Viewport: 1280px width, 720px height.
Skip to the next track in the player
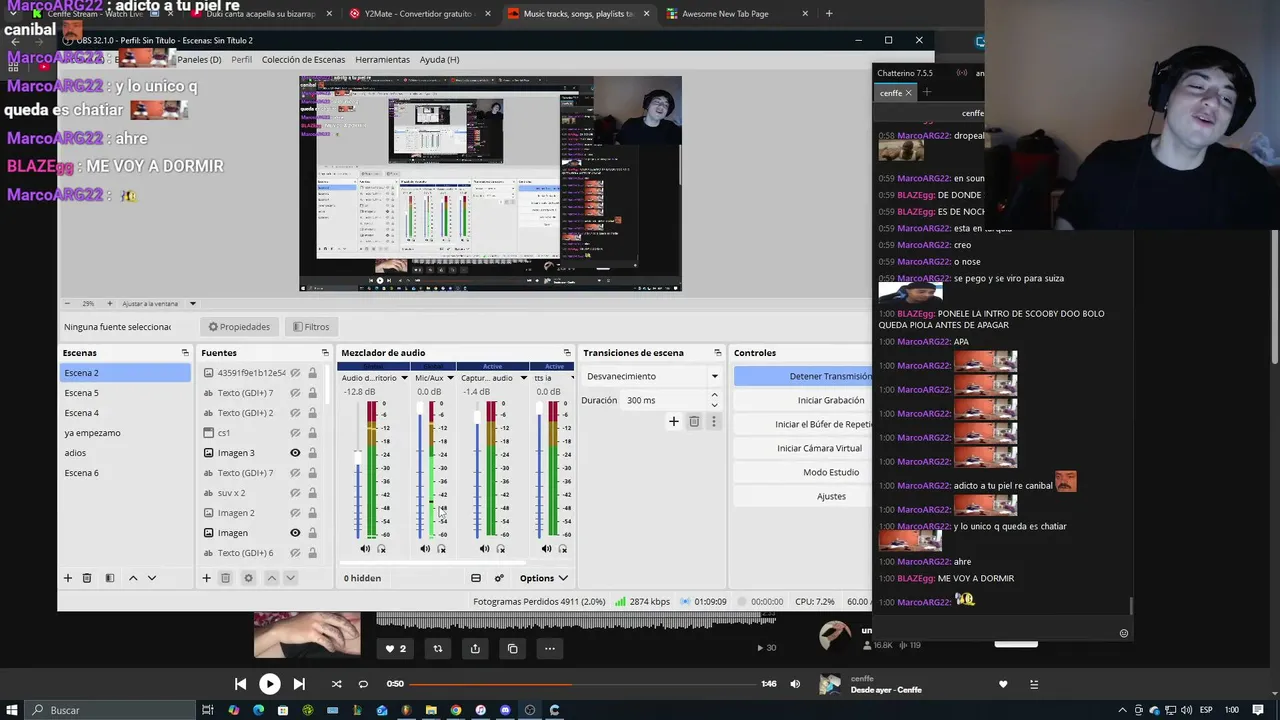tap(299, 684)
